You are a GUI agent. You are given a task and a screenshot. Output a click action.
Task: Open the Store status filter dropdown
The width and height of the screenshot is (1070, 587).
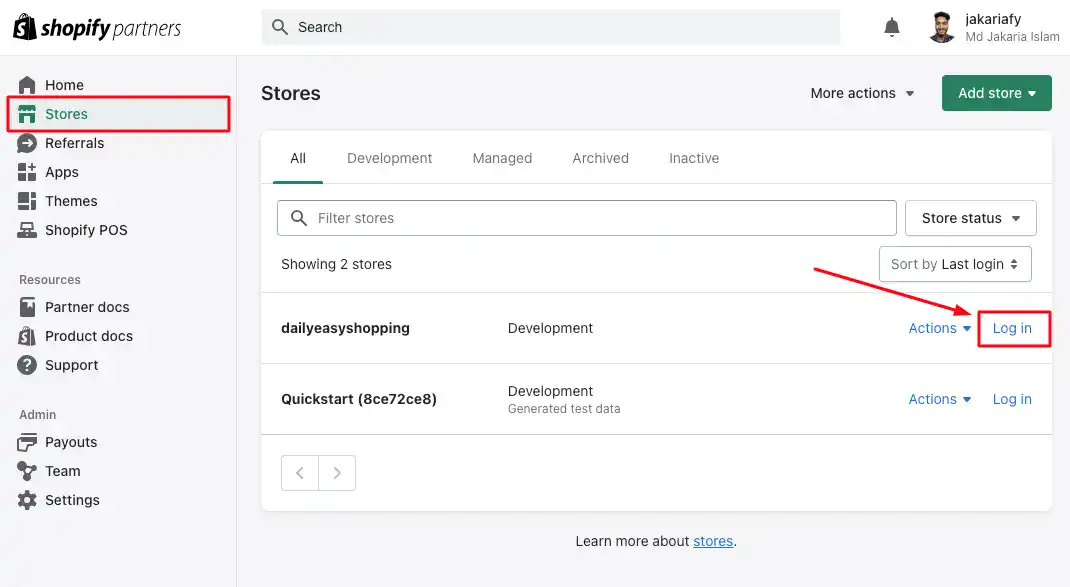(x=971, y=218)
